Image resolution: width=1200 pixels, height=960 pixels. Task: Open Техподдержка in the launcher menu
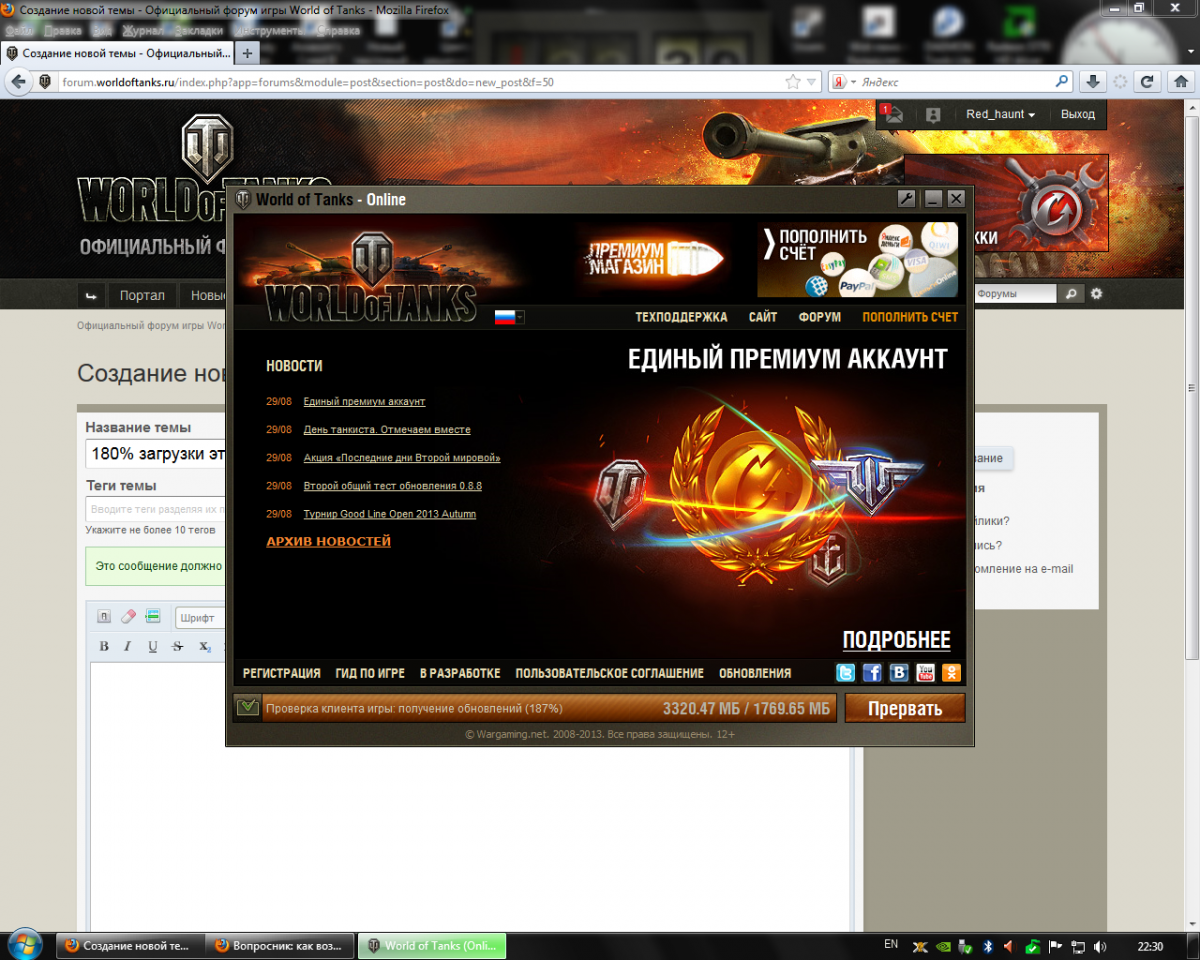click(x=682, y=317)
